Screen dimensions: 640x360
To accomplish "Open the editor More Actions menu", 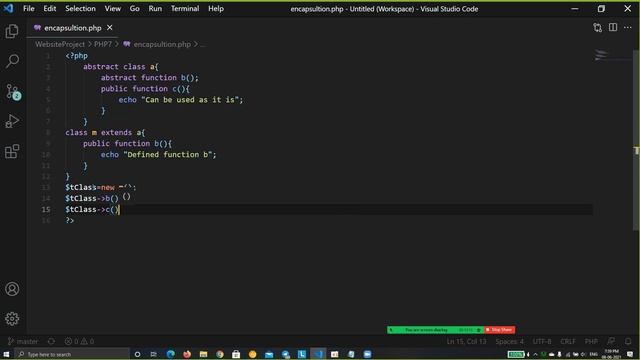I will point(628,27).
